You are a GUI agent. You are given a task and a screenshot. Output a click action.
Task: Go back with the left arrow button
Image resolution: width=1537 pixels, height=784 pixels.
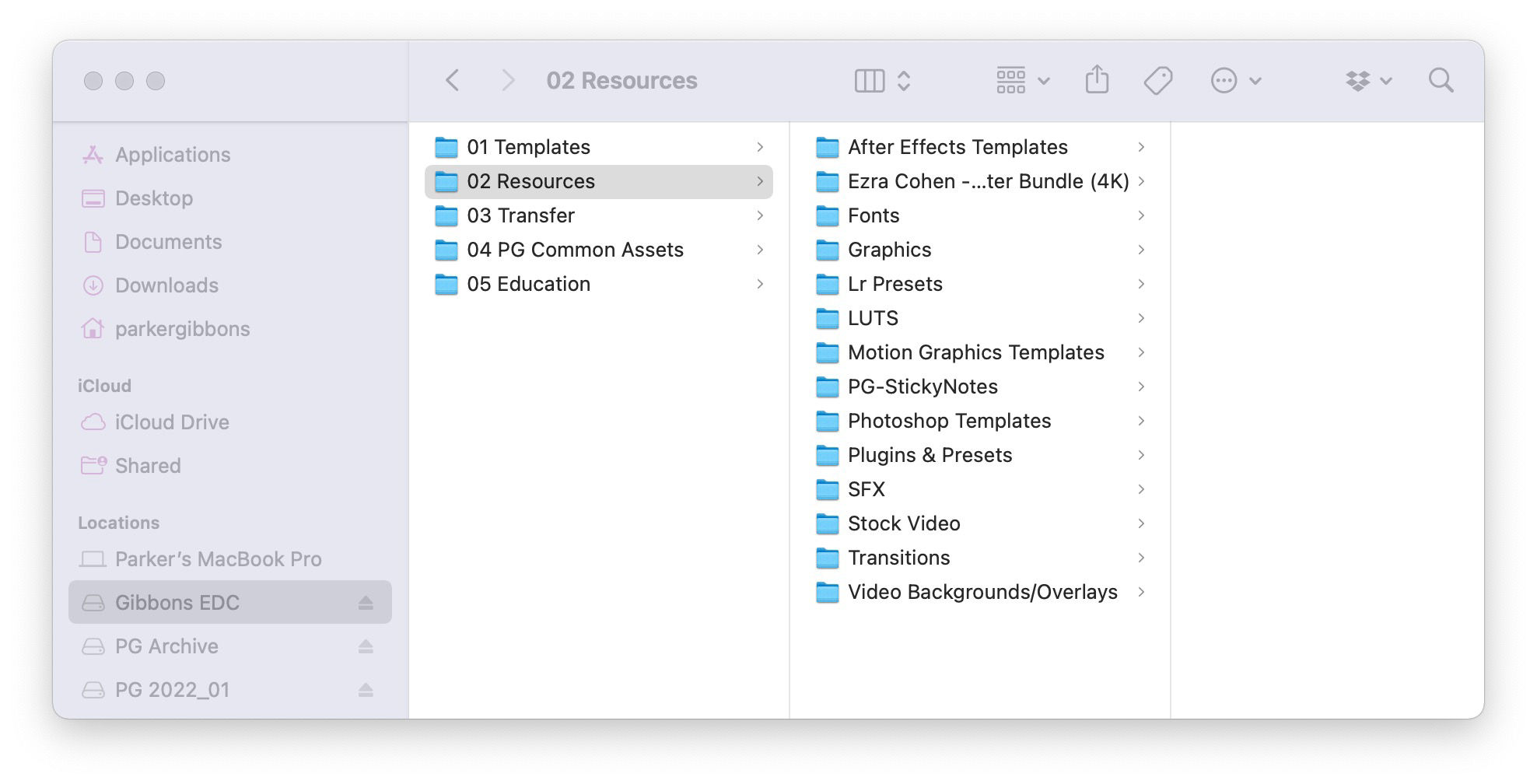coord(453,80)
